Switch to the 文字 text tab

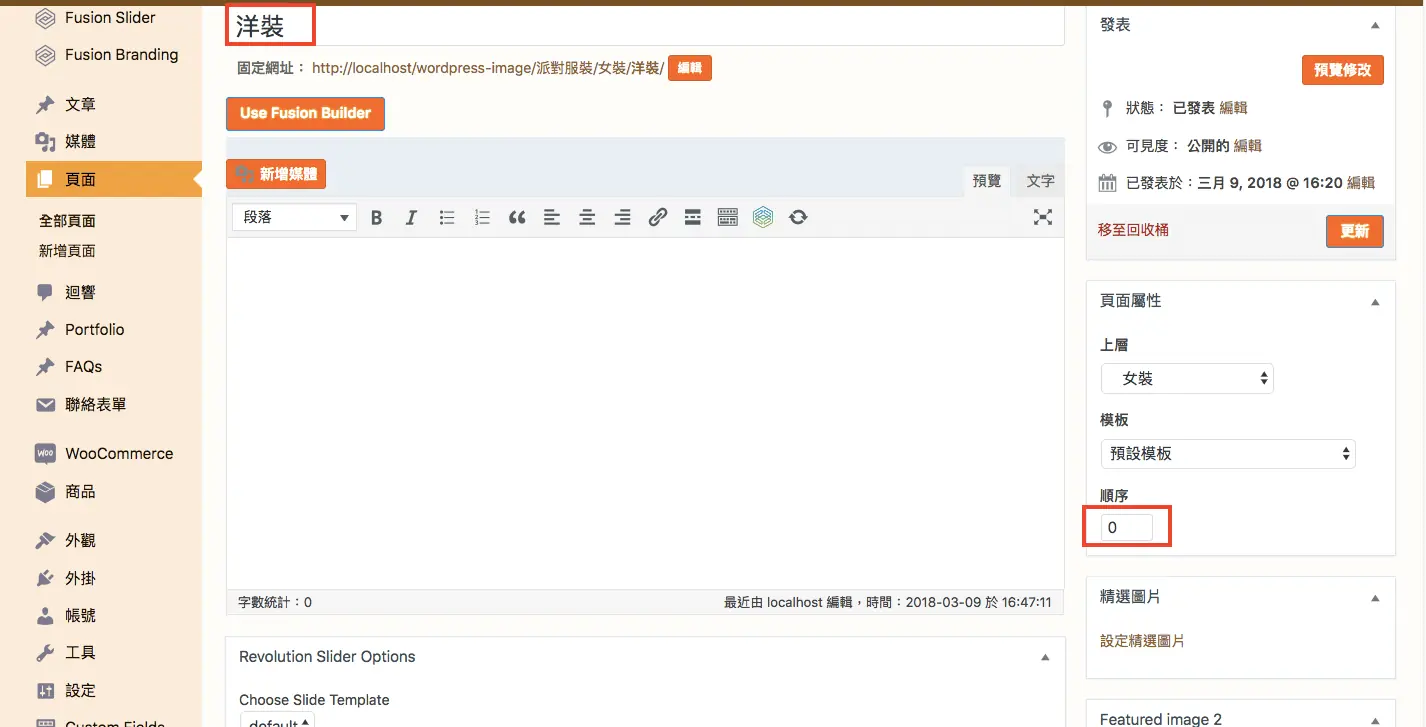tap(1041, 181)
